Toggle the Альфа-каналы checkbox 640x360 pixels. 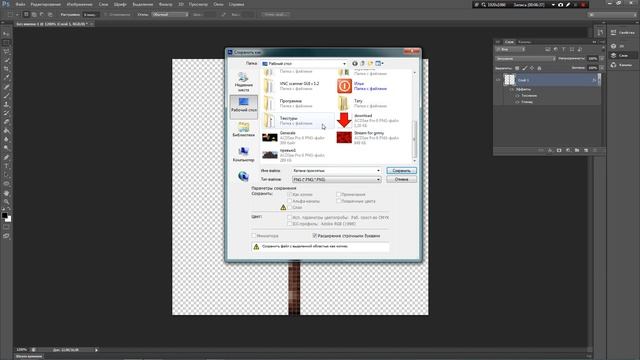tap(289, 201)
